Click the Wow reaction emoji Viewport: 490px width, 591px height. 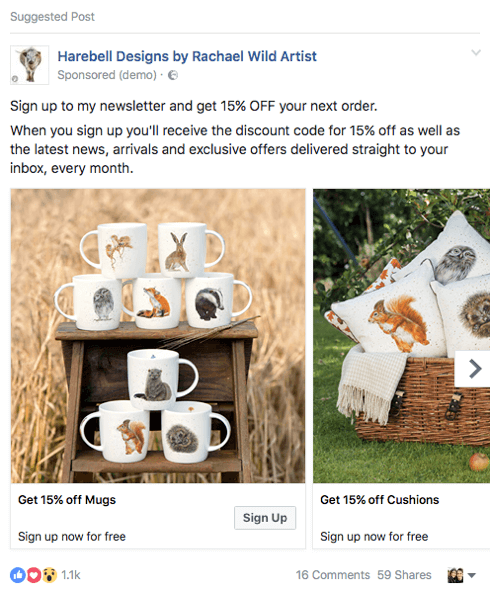point(49,575)
